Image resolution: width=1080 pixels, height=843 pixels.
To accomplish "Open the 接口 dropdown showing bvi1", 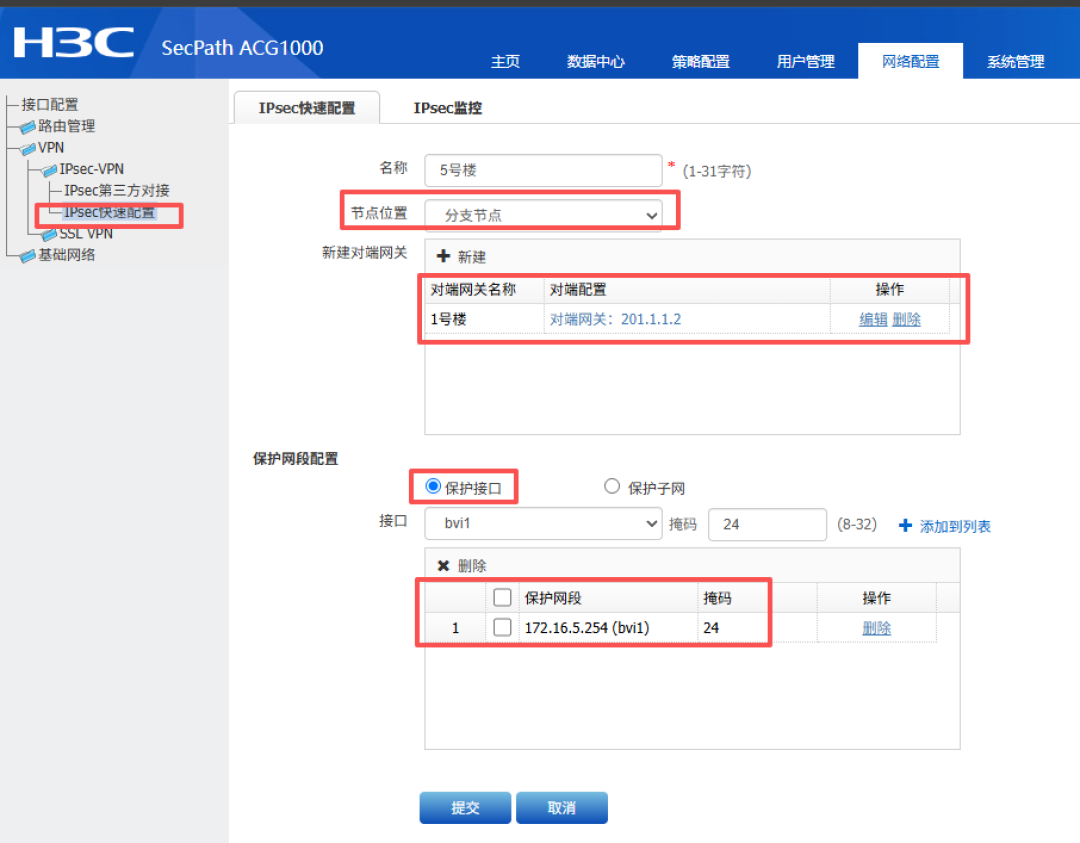I will point(543,524).
